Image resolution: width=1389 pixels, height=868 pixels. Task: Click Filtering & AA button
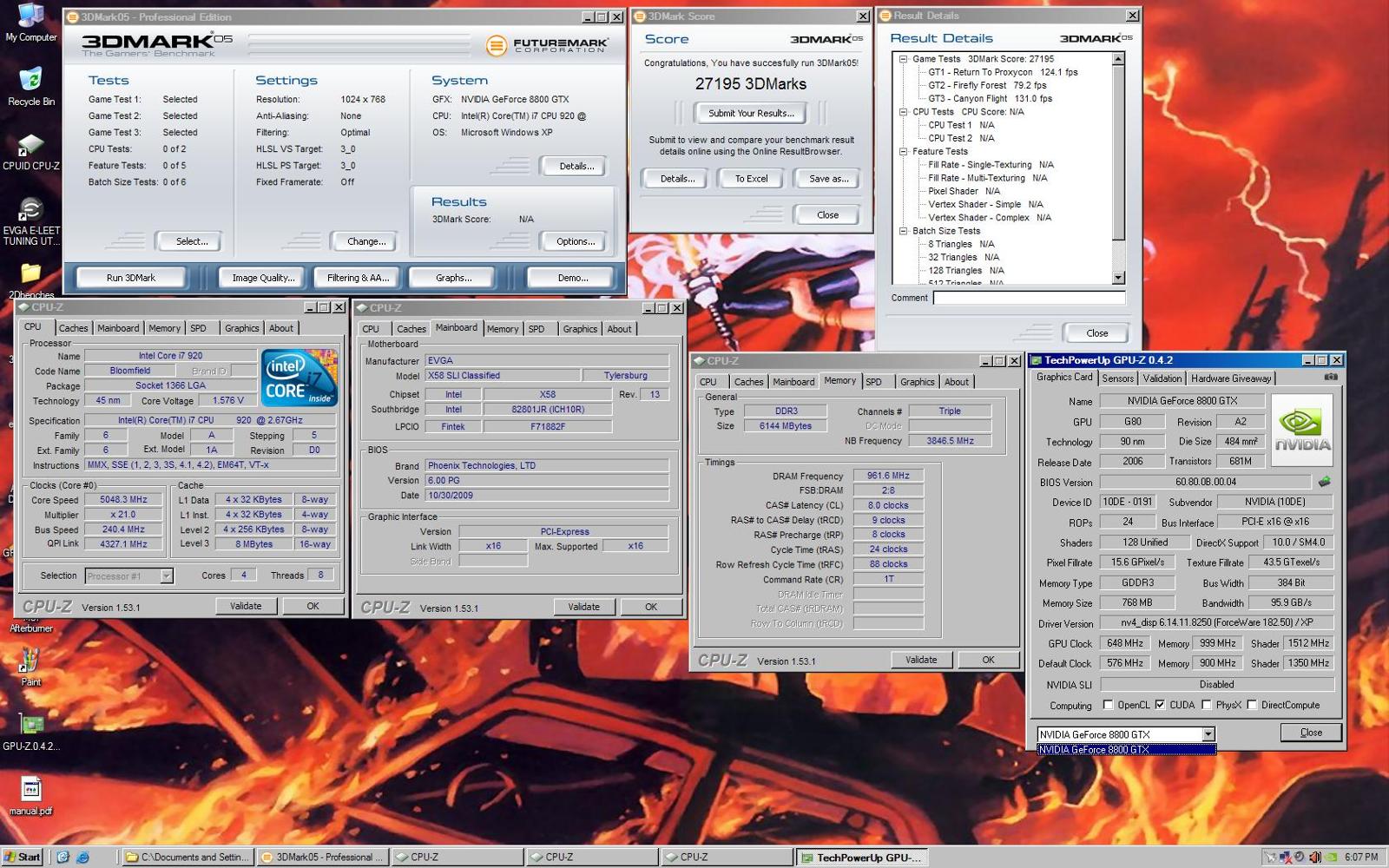358,278
